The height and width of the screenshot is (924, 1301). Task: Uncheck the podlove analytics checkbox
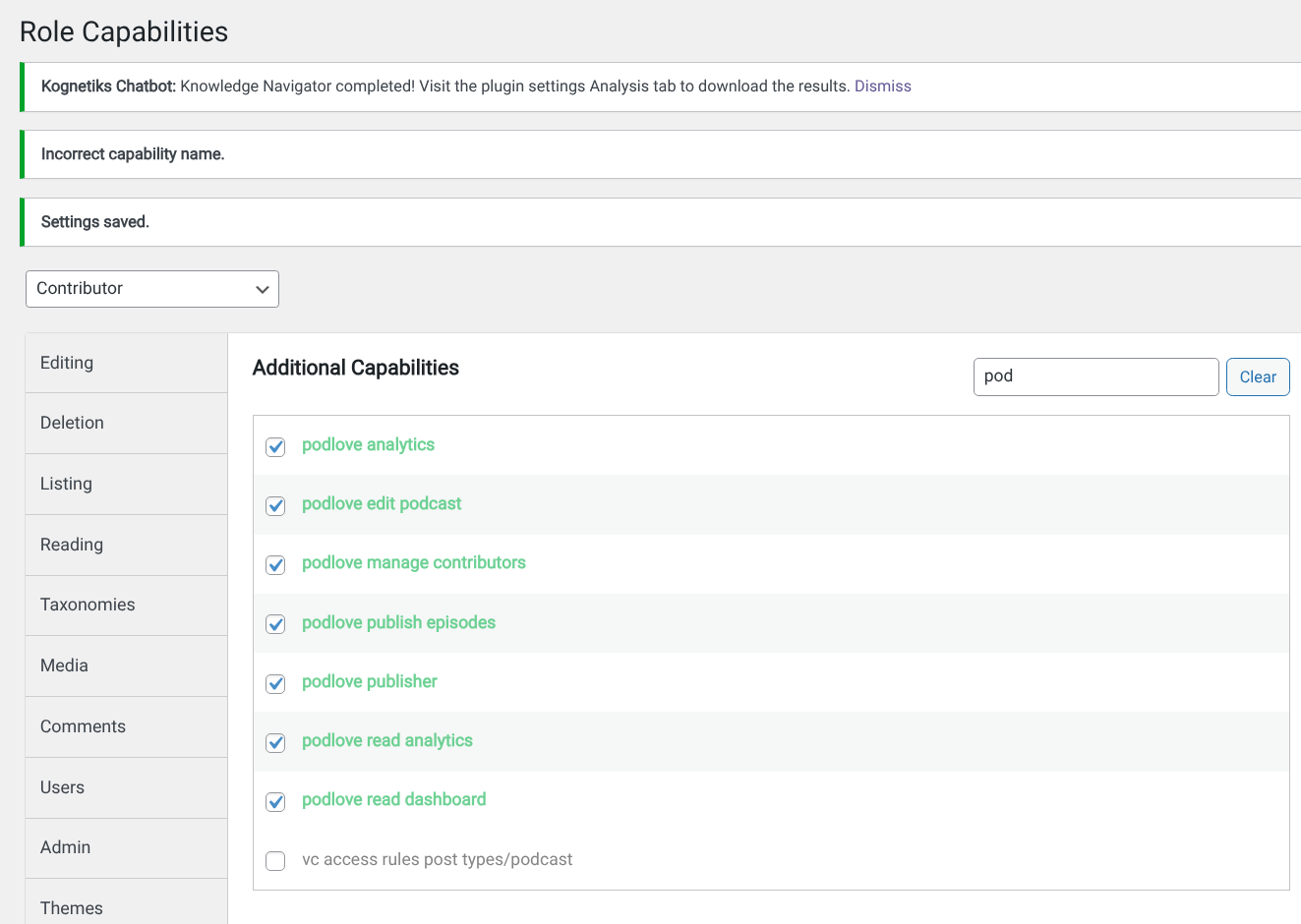point(275,446)
